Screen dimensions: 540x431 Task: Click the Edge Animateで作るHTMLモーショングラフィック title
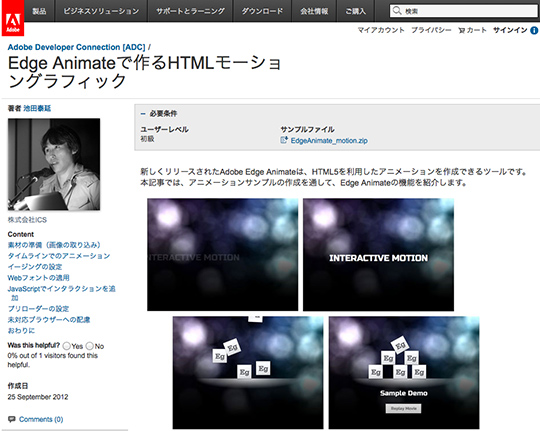pyautogui.click(x=145, y=72)
